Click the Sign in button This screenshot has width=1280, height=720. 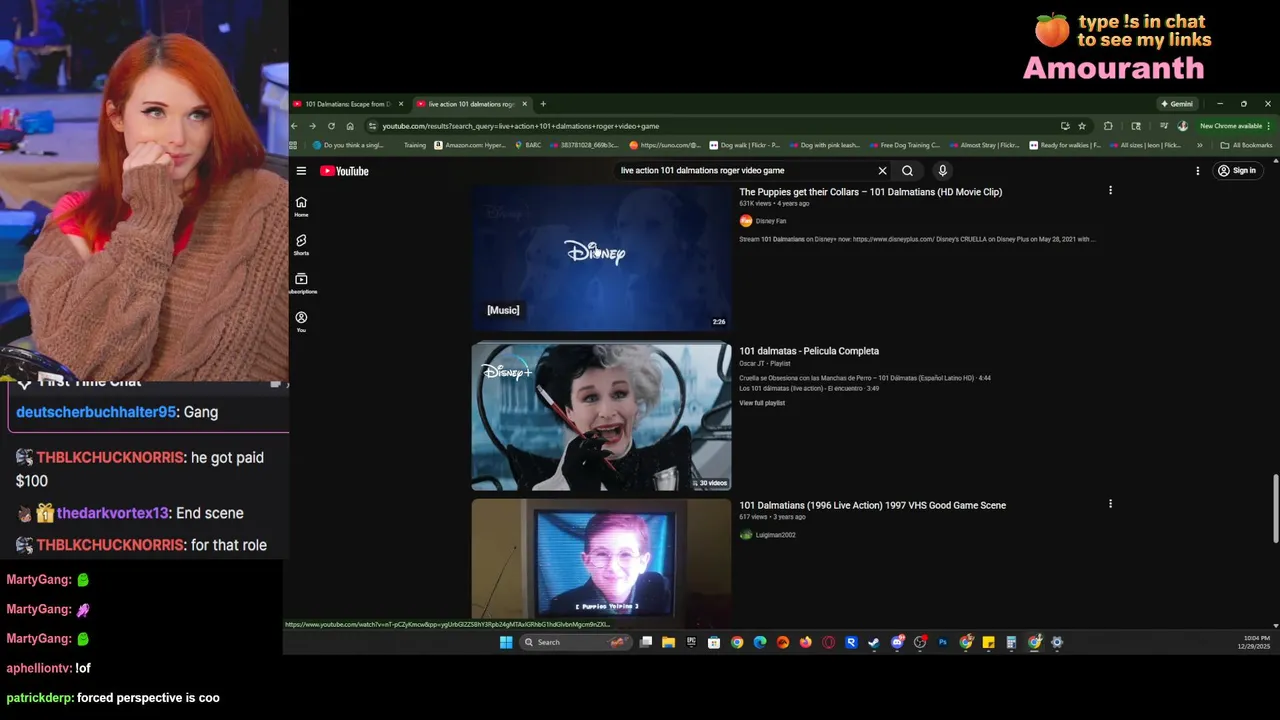pos(1236,171)
